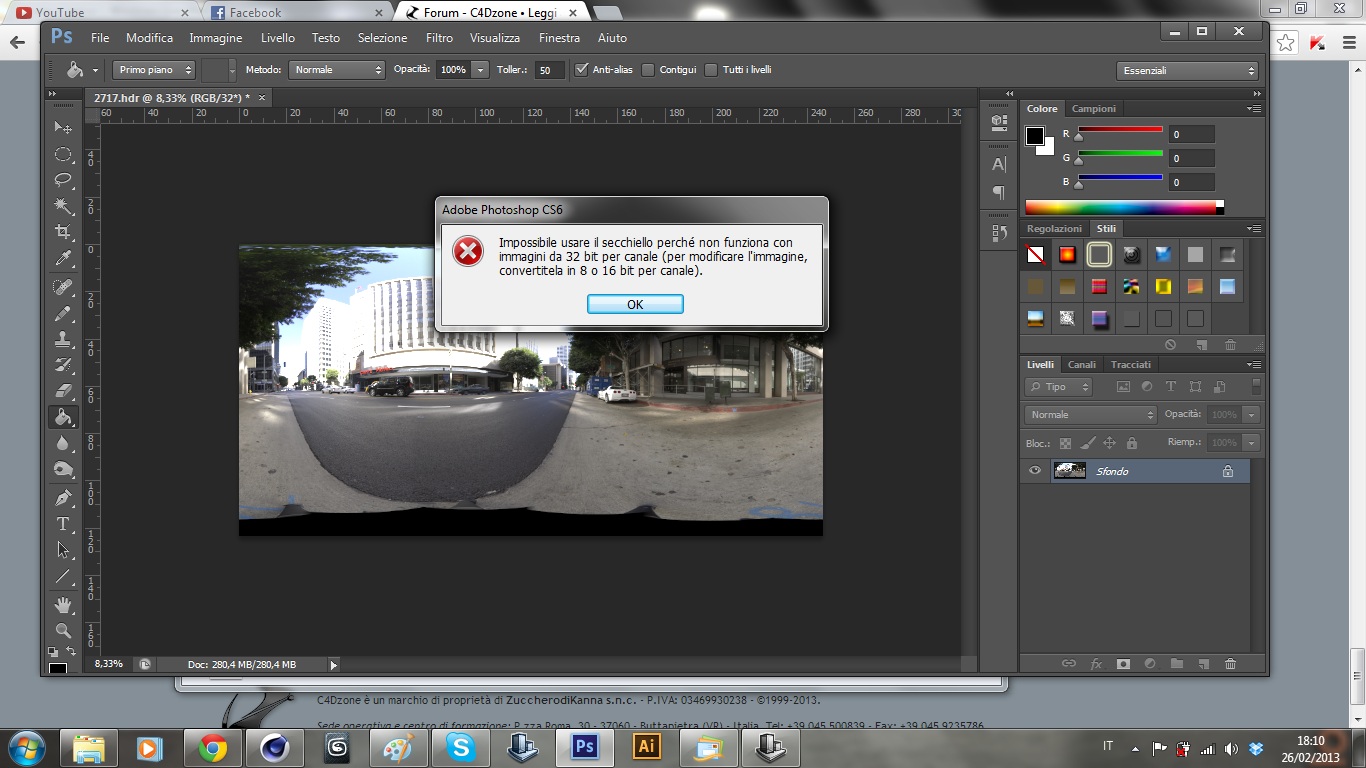Click OK in the error dialog
The image size is (1366, 768).
coord(635,304)
